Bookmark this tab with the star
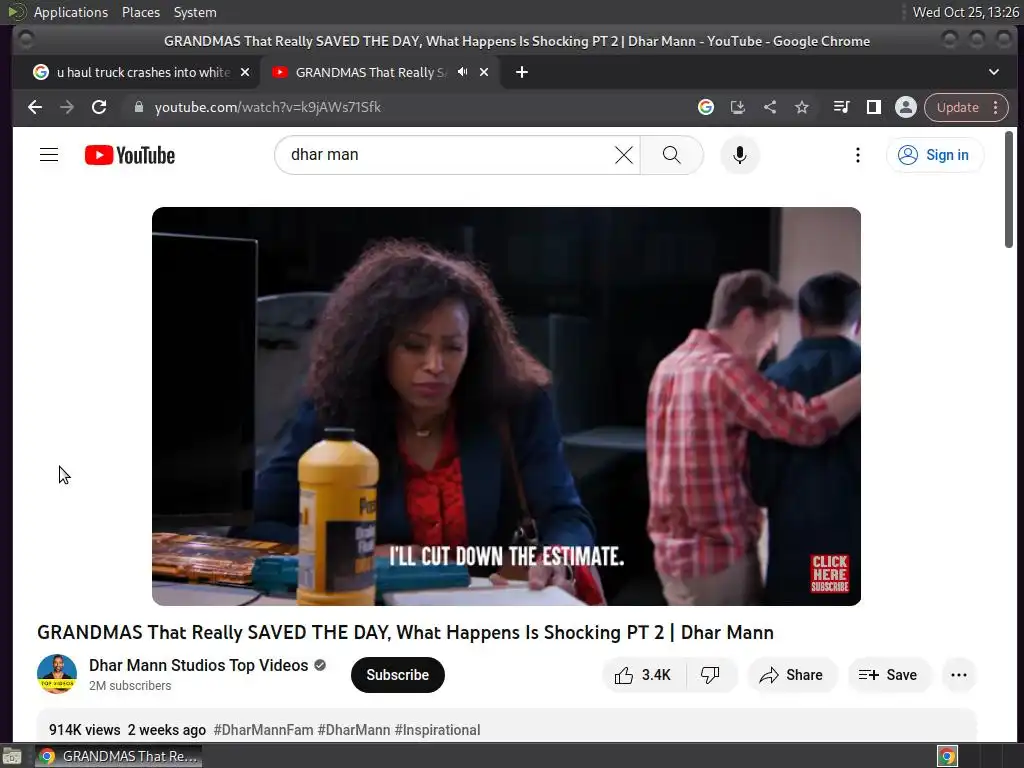The width and height of the screenshot is (1024, 768). point(801,107)
